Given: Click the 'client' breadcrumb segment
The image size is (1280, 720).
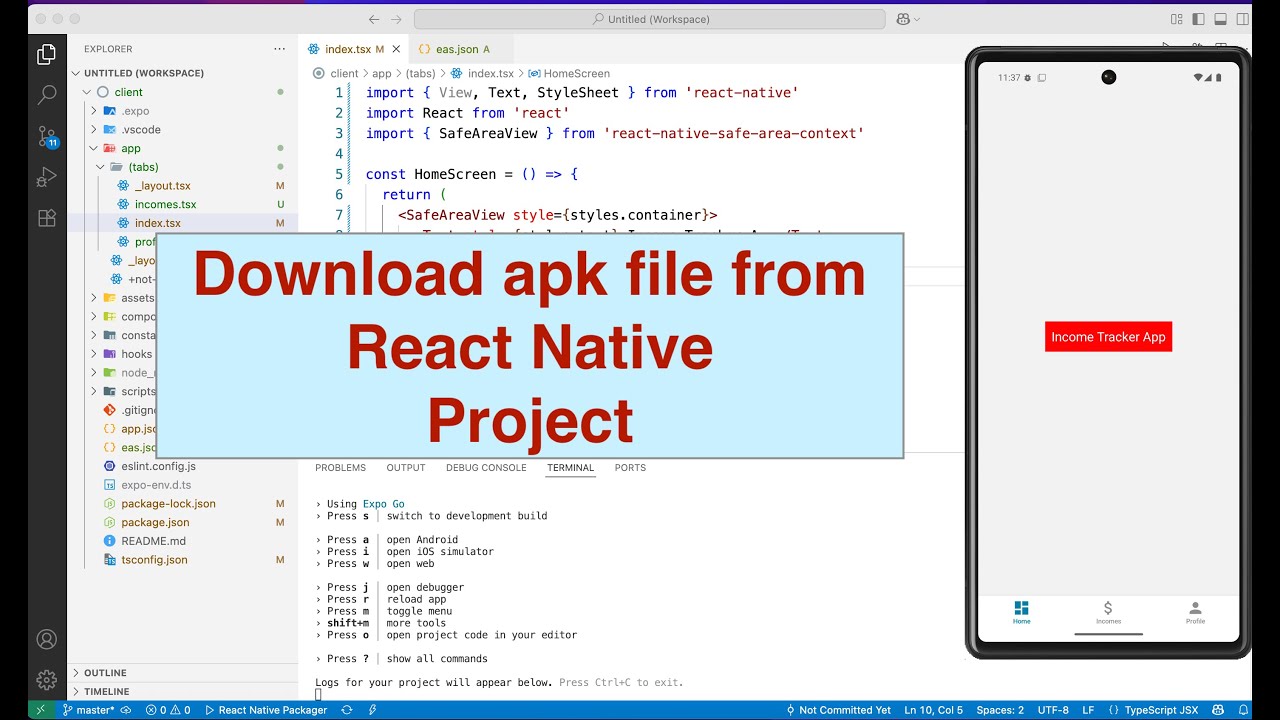Looking at the screenshot, I should (x=344, y=74).
